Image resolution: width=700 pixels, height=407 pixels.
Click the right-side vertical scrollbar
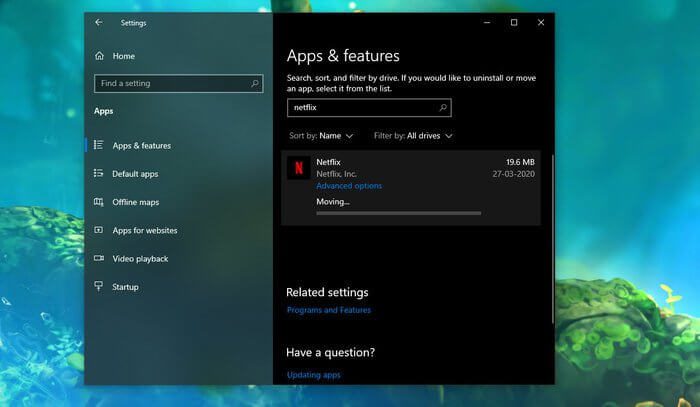551,230
